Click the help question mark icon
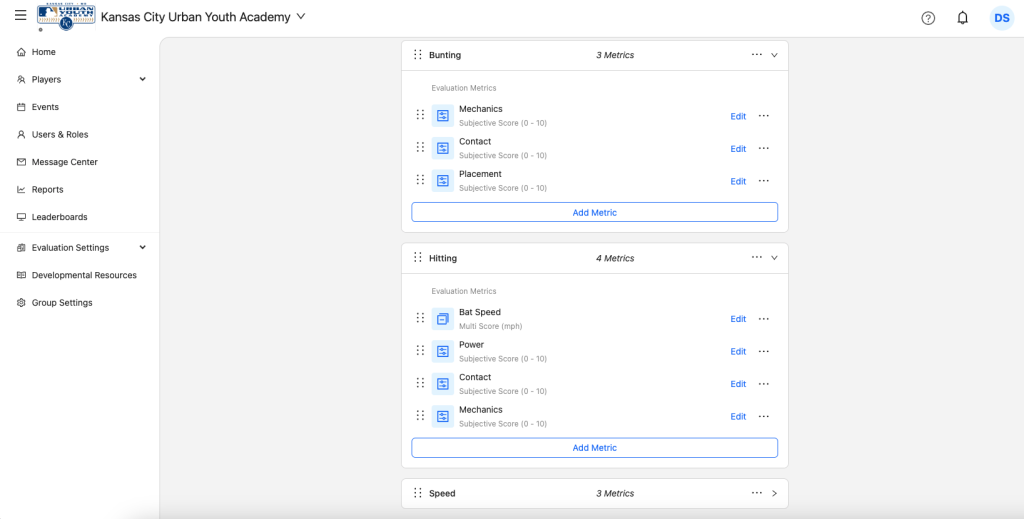The height and width of the screenshot is (519, 1024). (928, 18)
